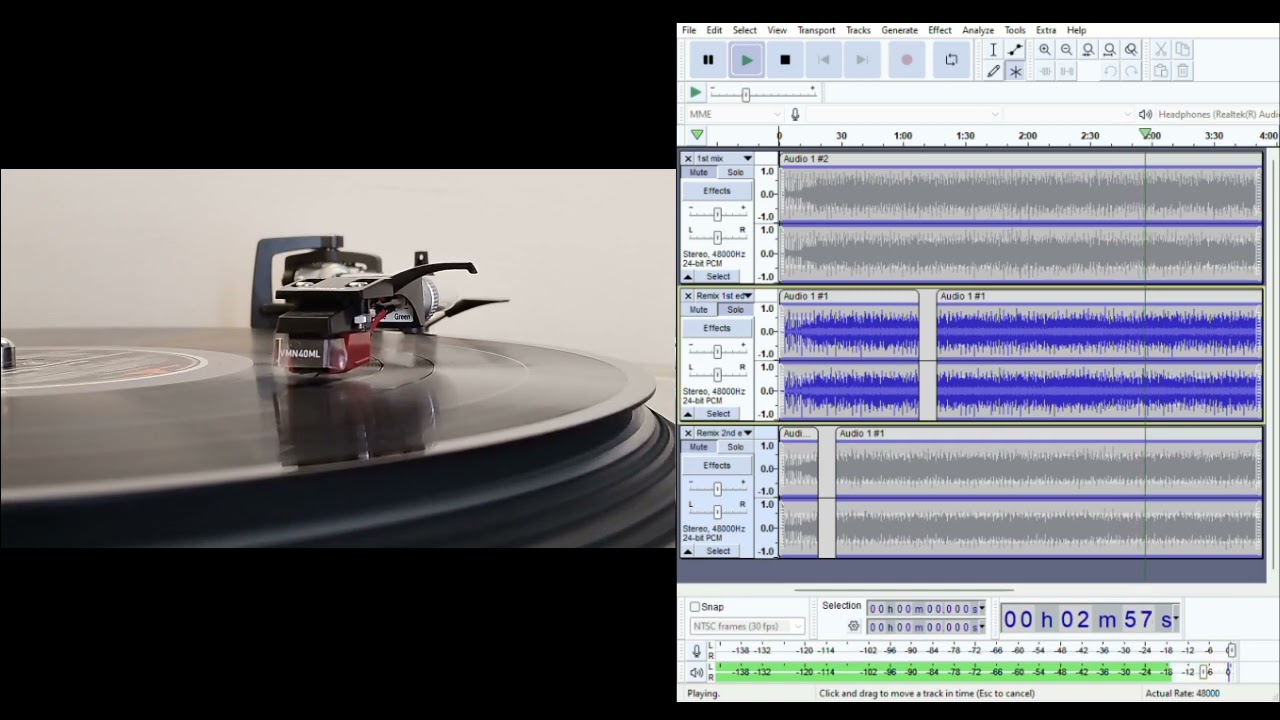
Task: Select the I-beam Selection tool
Action: coord(993,50)
